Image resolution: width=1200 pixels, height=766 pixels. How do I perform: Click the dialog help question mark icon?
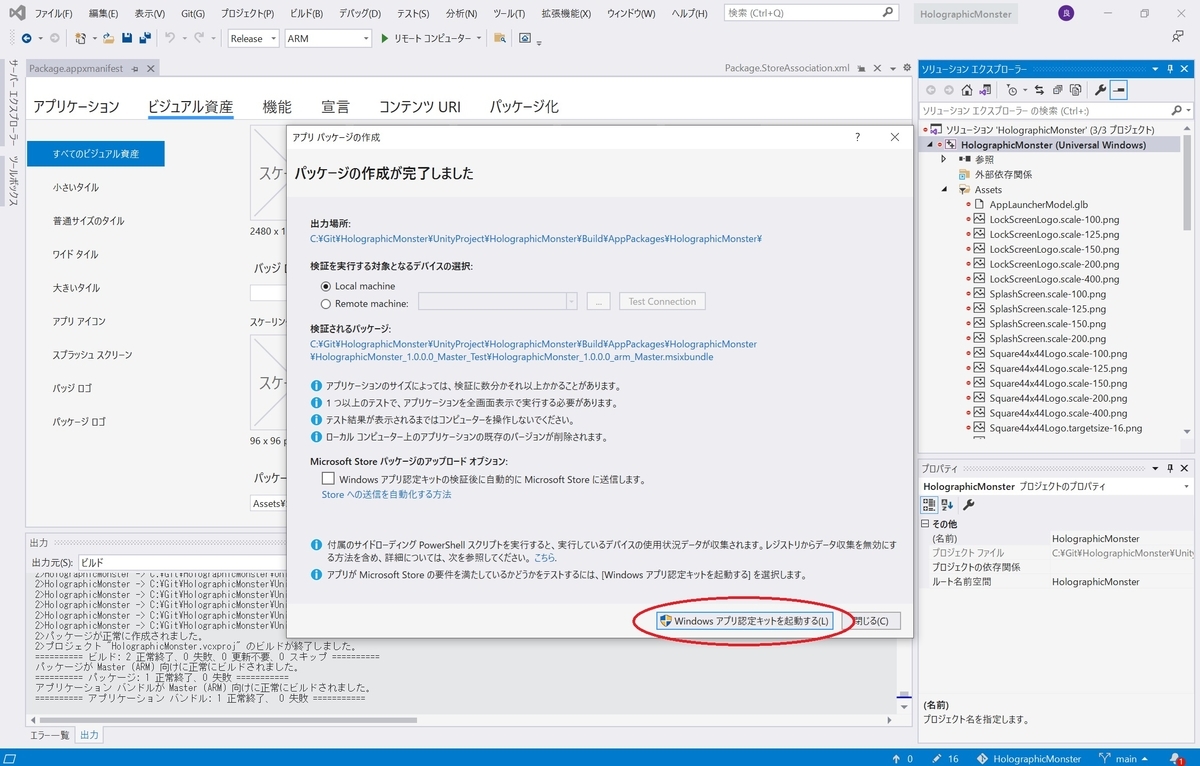(x=856, y=137)
